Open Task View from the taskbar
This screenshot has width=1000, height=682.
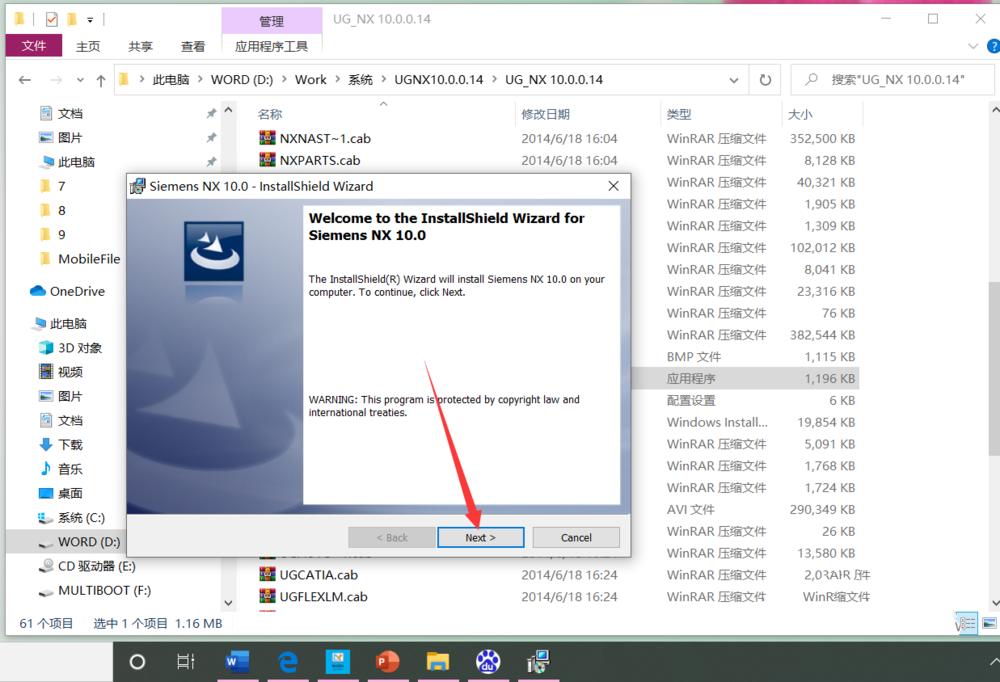(185, 661)
